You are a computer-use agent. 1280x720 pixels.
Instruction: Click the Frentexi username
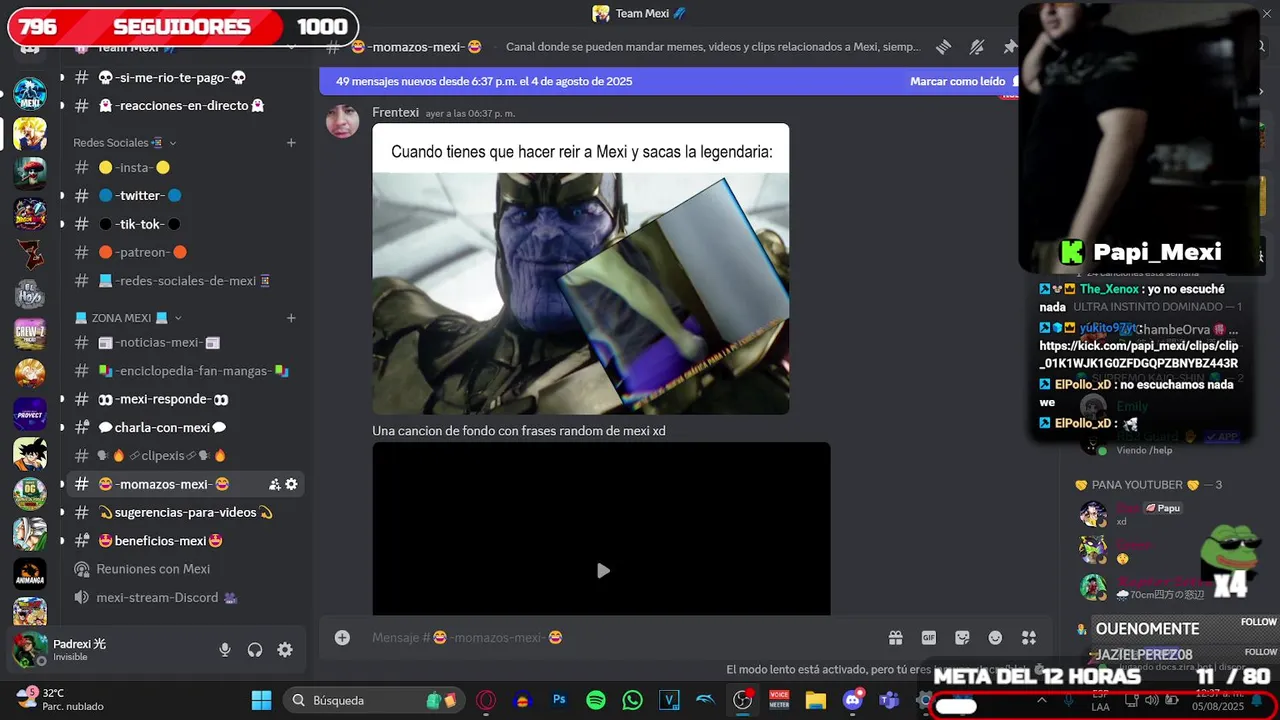pos(396,113)
